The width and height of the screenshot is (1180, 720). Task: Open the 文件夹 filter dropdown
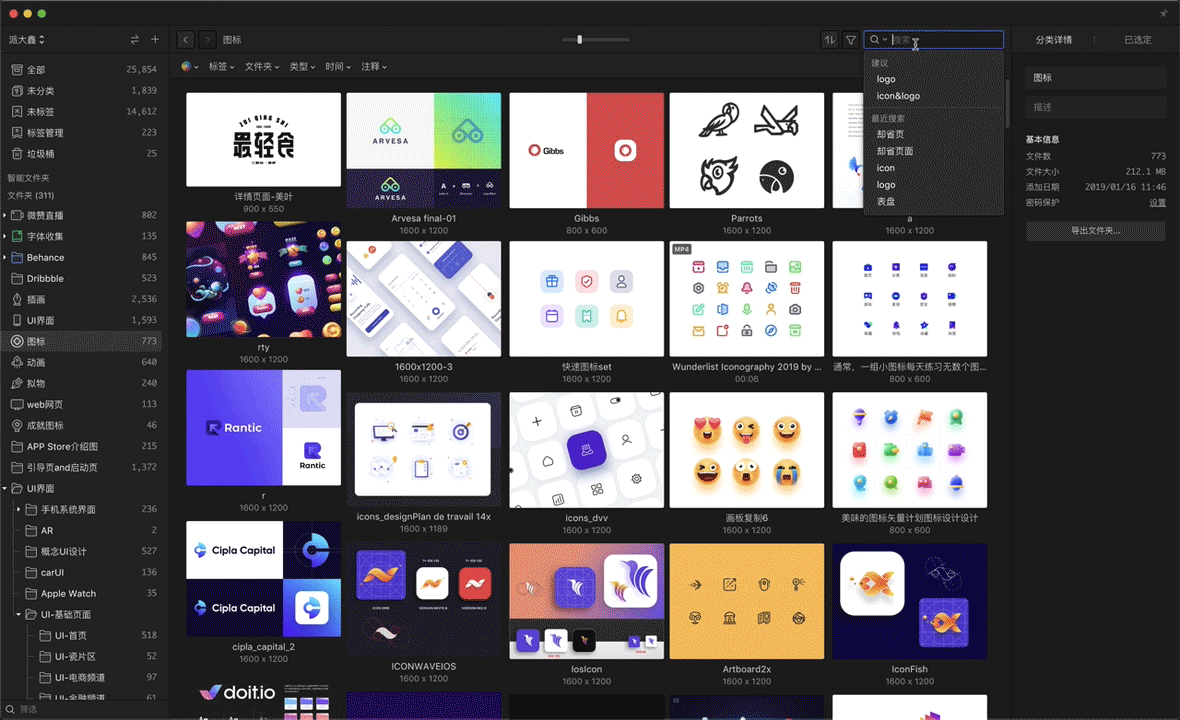click(x=262, y=66)
